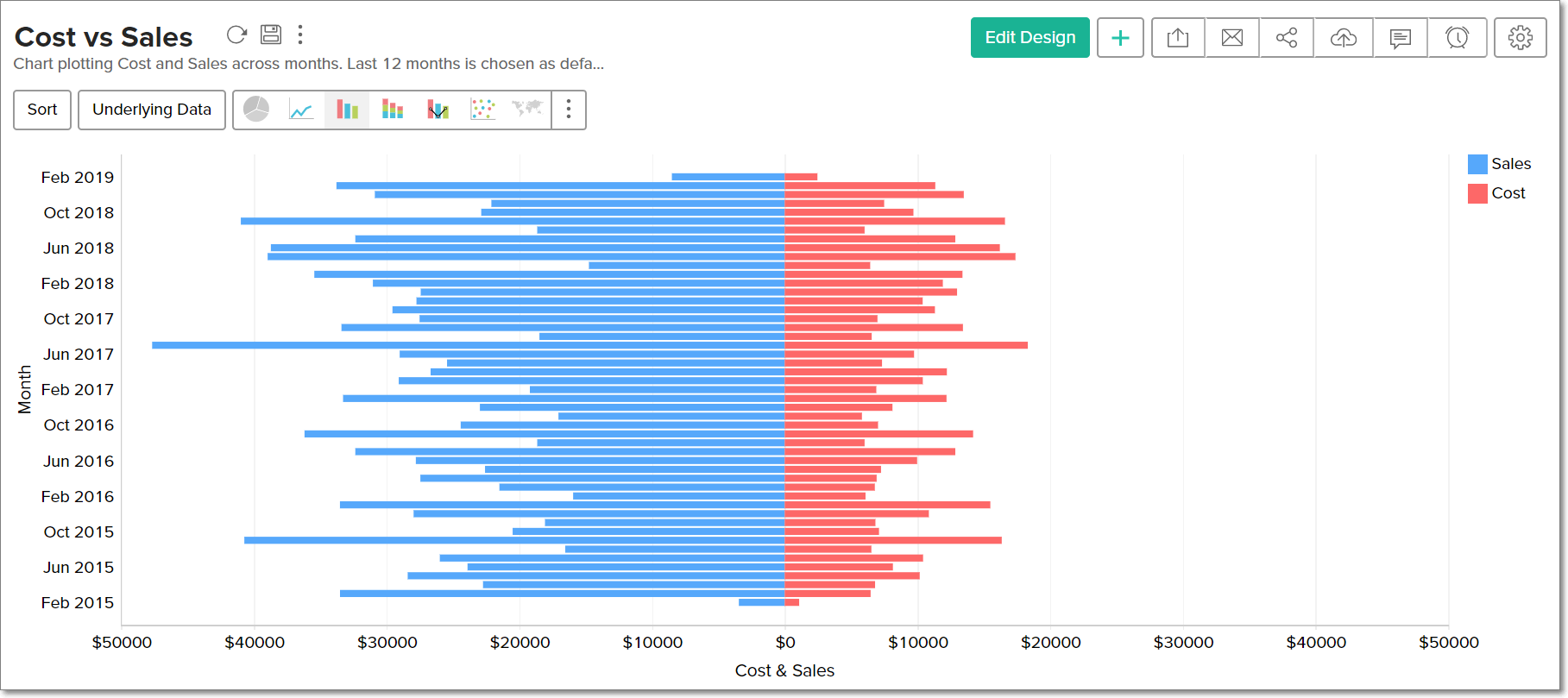Click the Edit Design button

[x=1030, y=38]
